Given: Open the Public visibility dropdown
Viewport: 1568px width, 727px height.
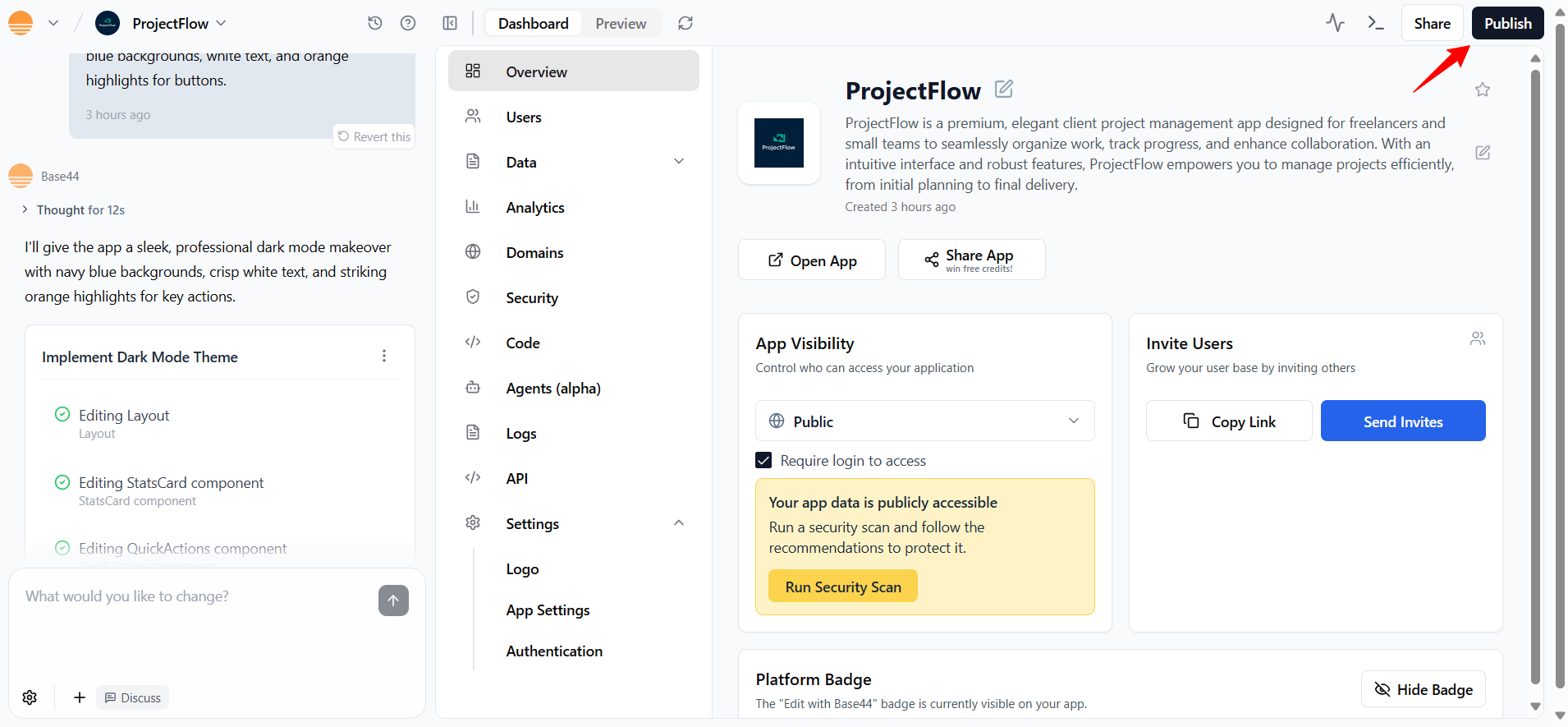Looking at the screenshot, I should coord(924,421).
